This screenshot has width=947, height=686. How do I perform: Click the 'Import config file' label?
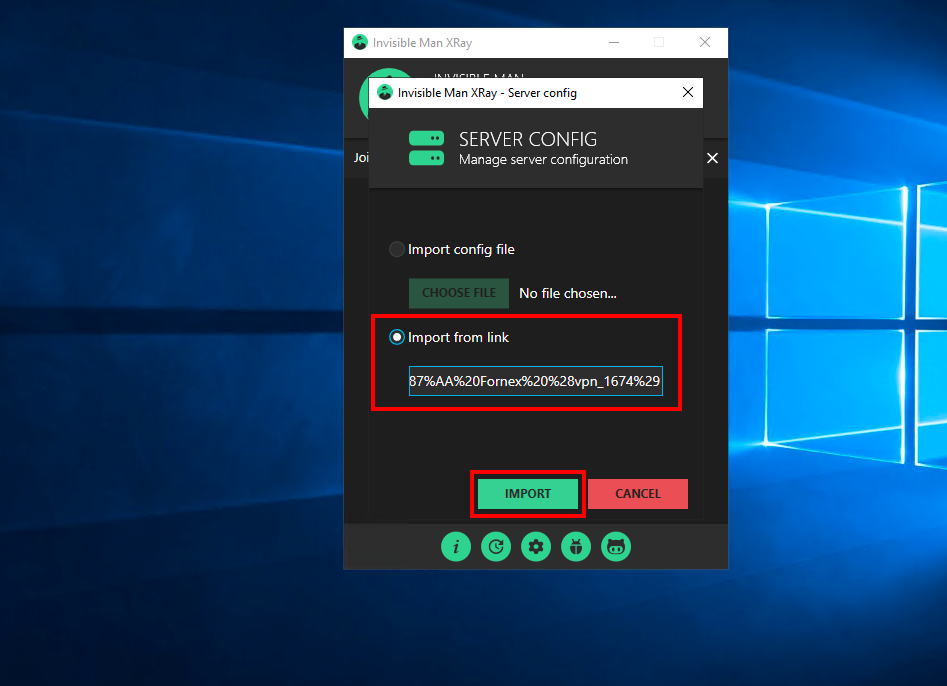(x=461, y=249)
